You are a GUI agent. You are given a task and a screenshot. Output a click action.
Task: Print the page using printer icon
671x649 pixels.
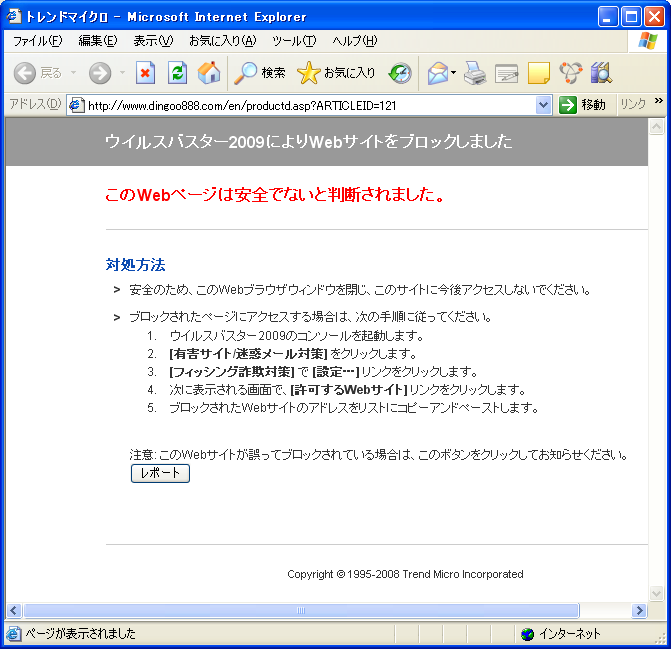[475, 73]
